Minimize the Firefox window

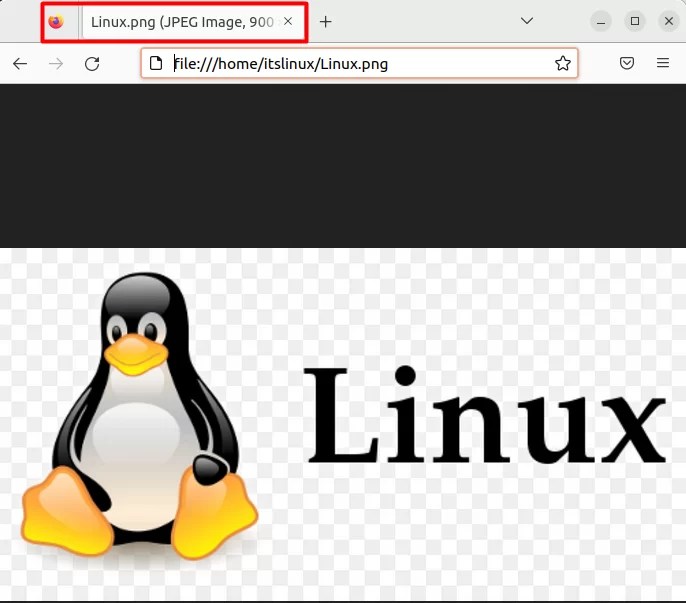(x=601, y=21)
